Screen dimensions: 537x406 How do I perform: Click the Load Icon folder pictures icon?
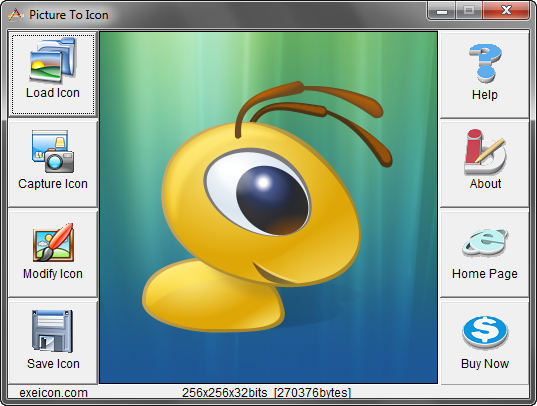coord(53,60)
